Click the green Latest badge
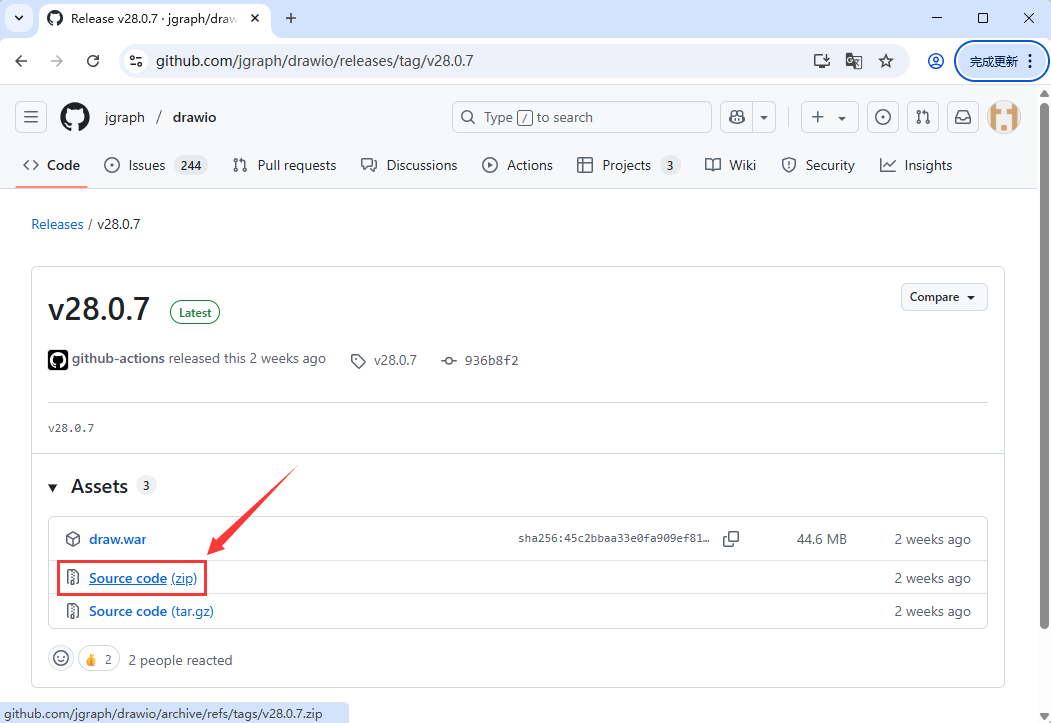Viewport: 1051px width, 723px height. click(x=195, y=312)
